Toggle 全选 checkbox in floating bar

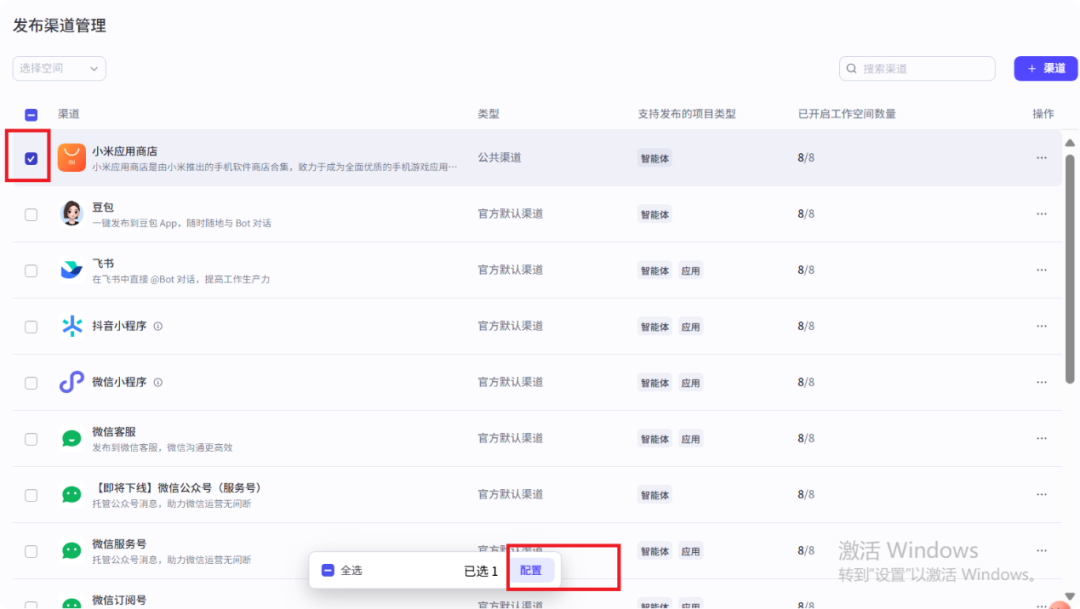click(328, 570)
